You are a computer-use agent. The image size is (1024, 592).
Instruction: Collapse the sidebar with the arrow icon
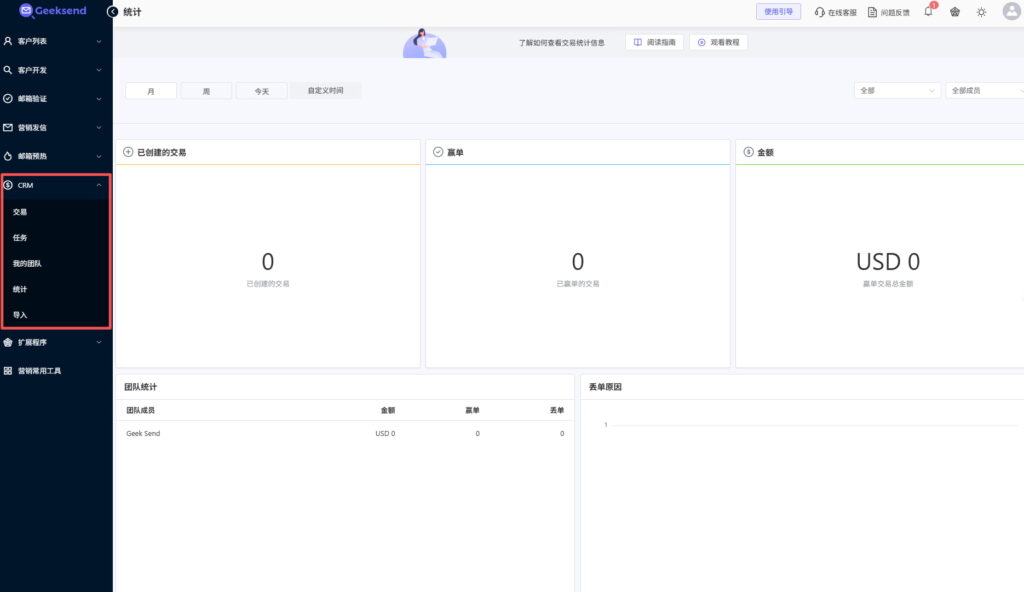click(112, 11)
